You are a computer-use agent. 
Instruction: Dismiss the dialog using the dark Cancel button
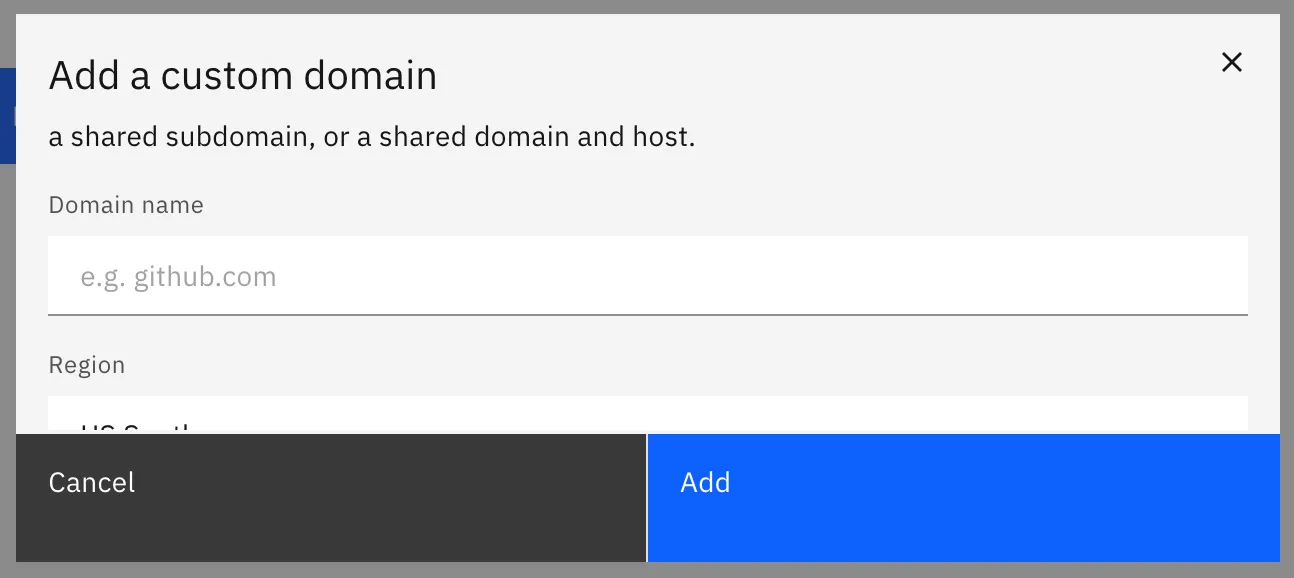(x=331, y=497)
